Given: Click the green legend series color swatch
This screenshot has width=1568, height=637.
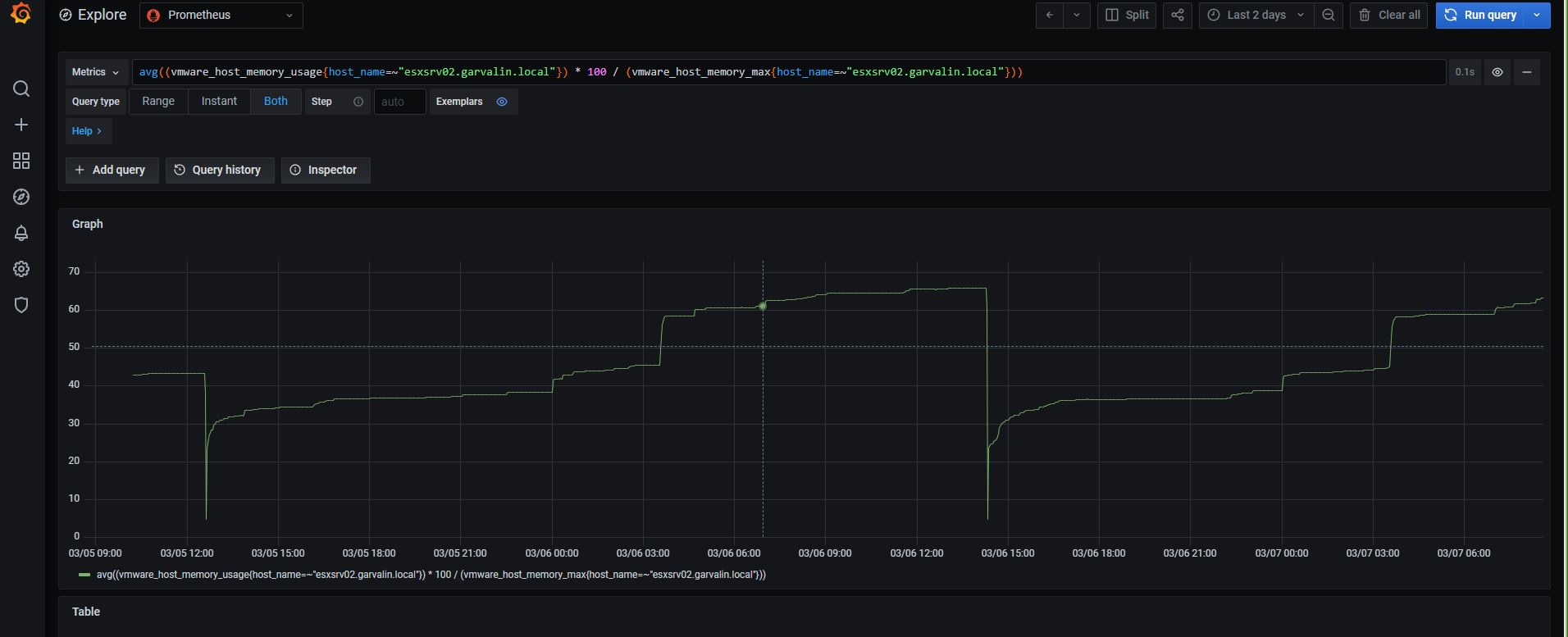Looking at the screenshot, I should [84, 575].
